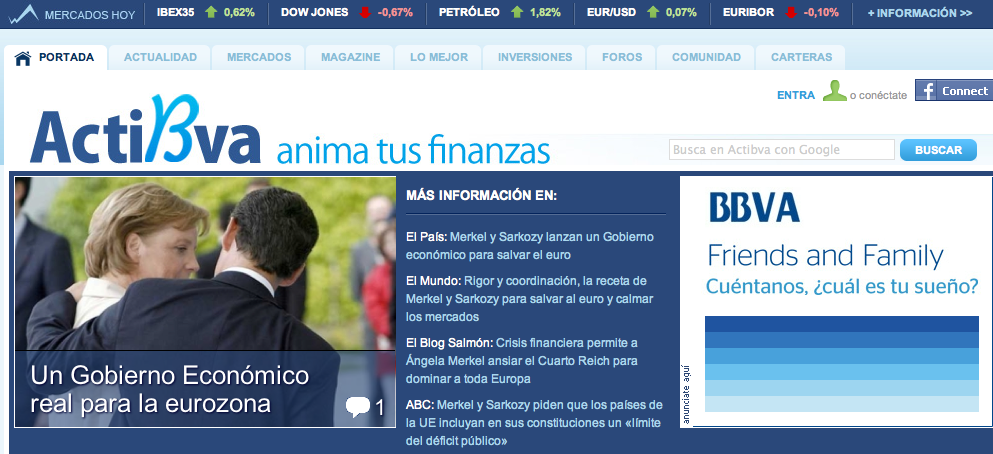Click the ENTRA login link
Viewport: 993px width, 454px height.
coord(796,96)
